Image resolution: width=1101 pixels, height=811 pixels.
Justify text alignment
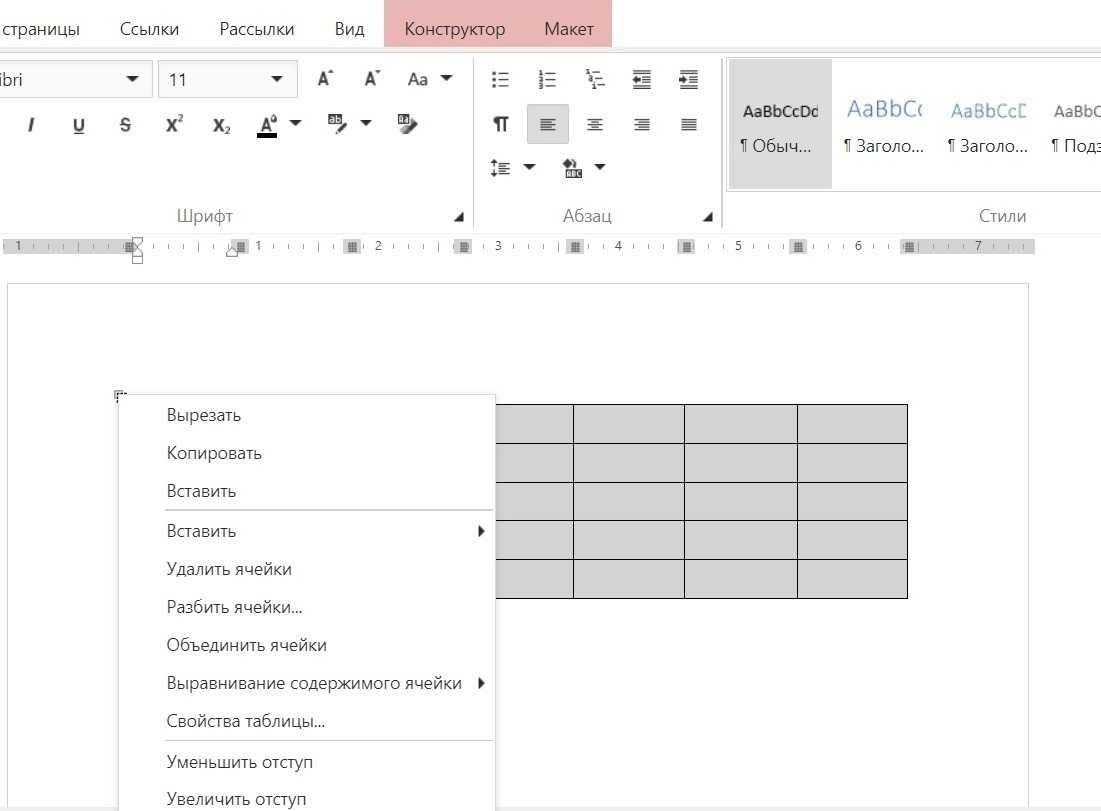point(689,125)
